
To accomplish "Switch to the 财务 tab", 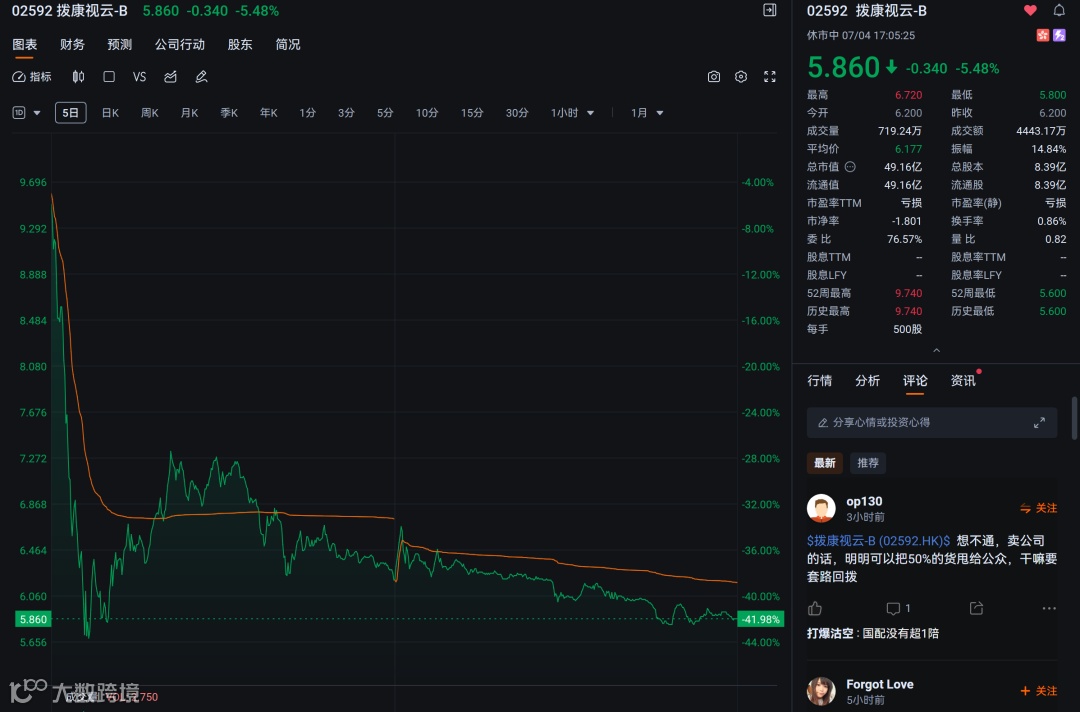I will coord(72,44).
